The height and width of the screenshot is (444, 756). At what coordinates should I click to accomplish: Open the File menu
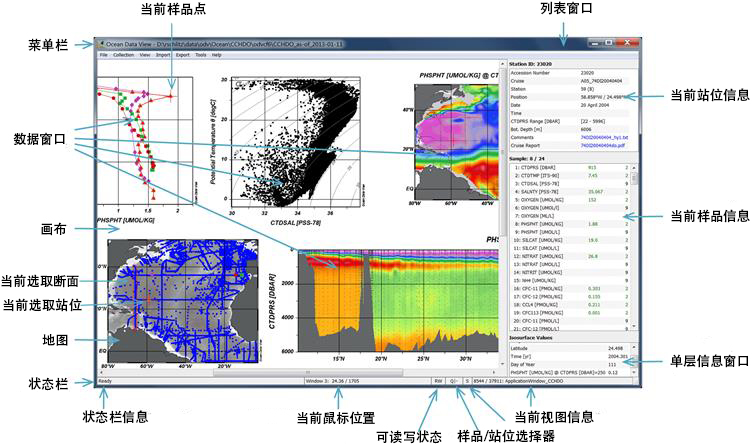pyautogui.click(x=103, y=55)
